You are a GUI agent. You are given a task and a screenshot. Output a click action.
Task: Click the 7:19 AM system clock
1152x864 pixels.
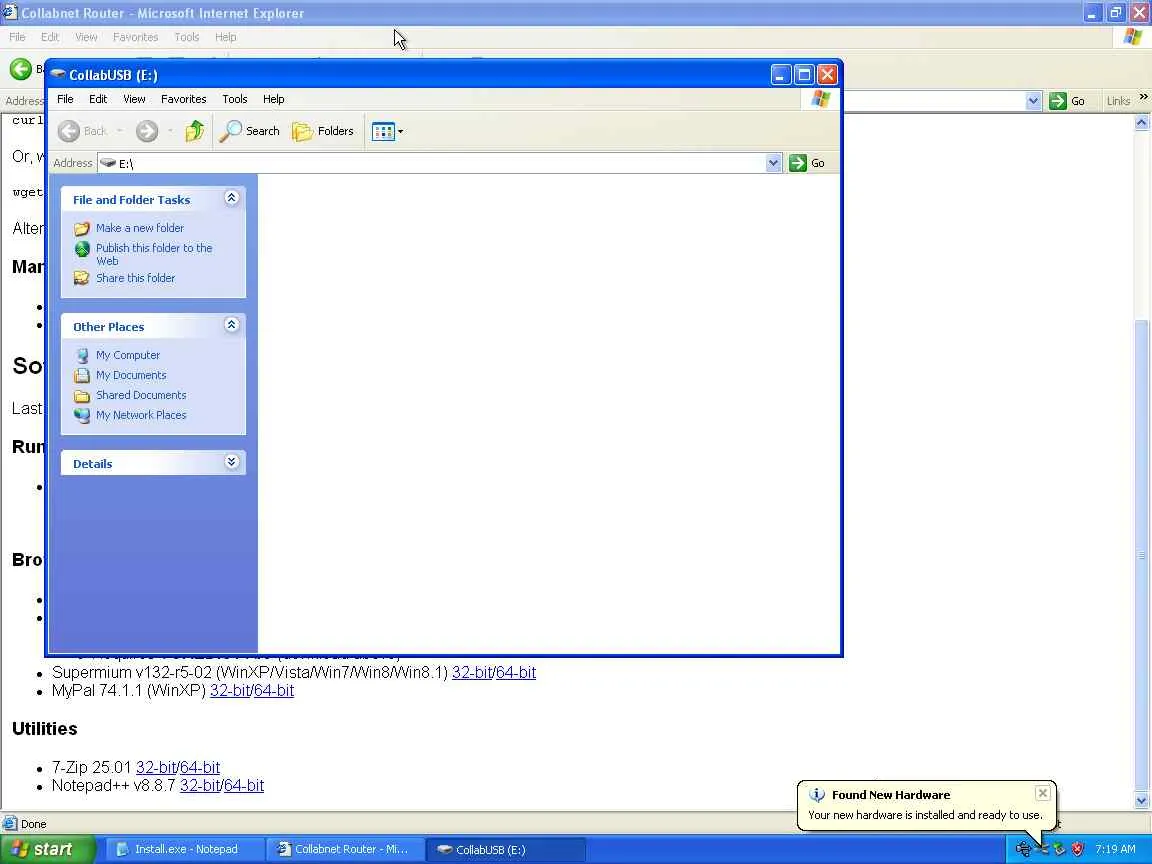click(1115, 849)
